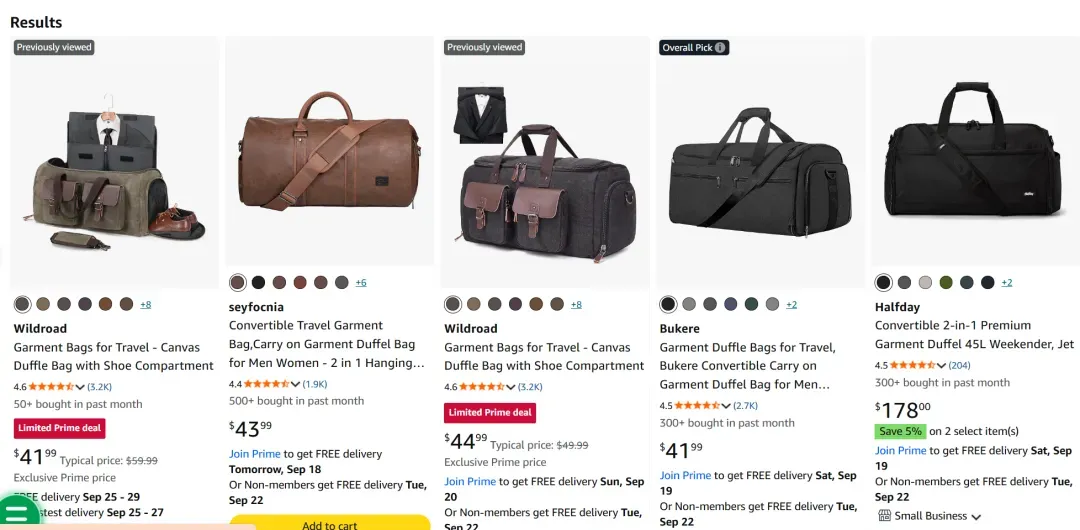Click star rating of Bukere duffle bag
This screenshot has height=530, width=1080.
point(697,405)
